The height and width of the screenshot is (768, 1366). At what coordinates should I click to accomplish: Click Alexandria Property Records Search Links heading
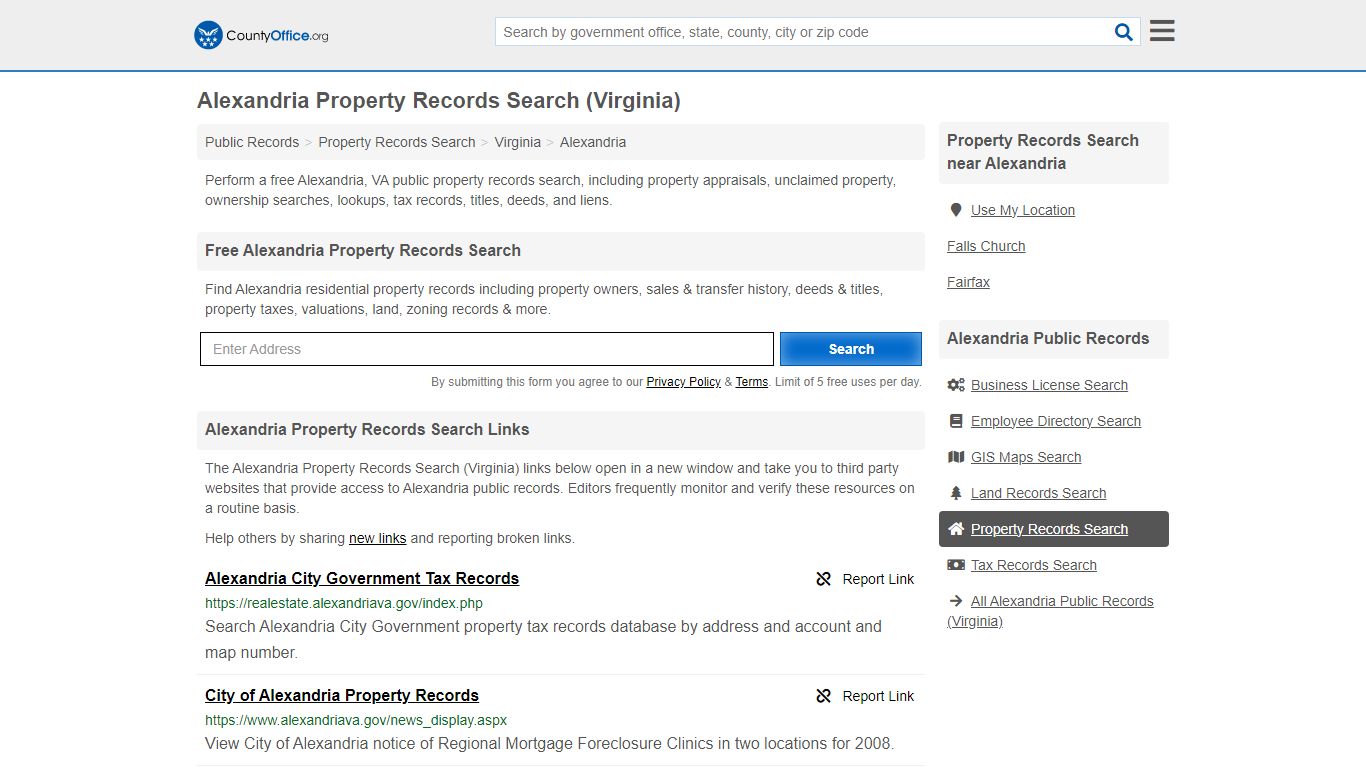pos(367,429)
